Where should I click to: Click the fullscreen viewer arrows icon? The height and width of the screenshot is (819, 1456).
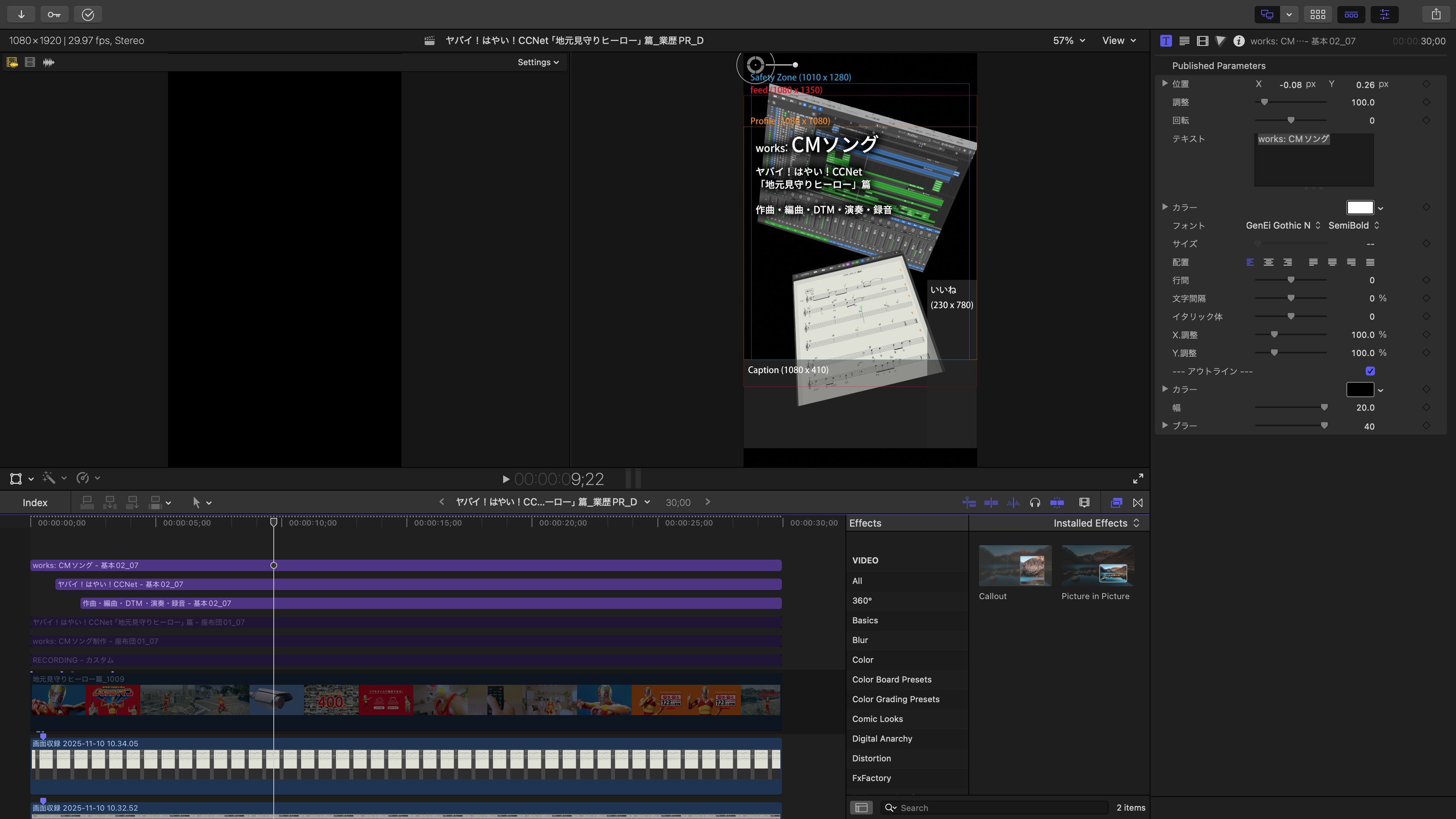pyautogui.click(x=1138, y=479)
